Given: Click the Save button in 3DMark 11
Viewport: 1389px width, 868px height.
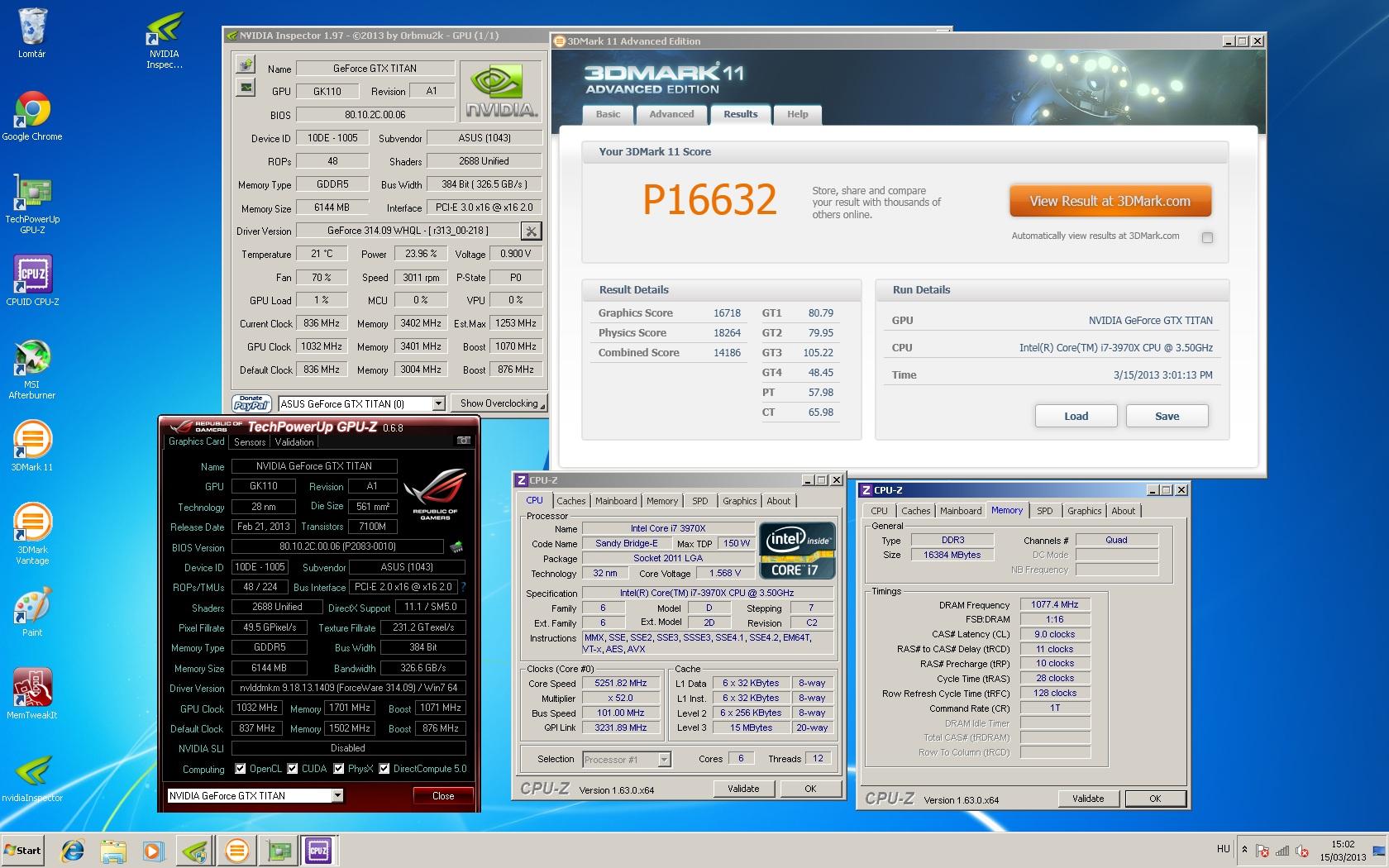Looking at the screenshot, I should point(1167,416).
